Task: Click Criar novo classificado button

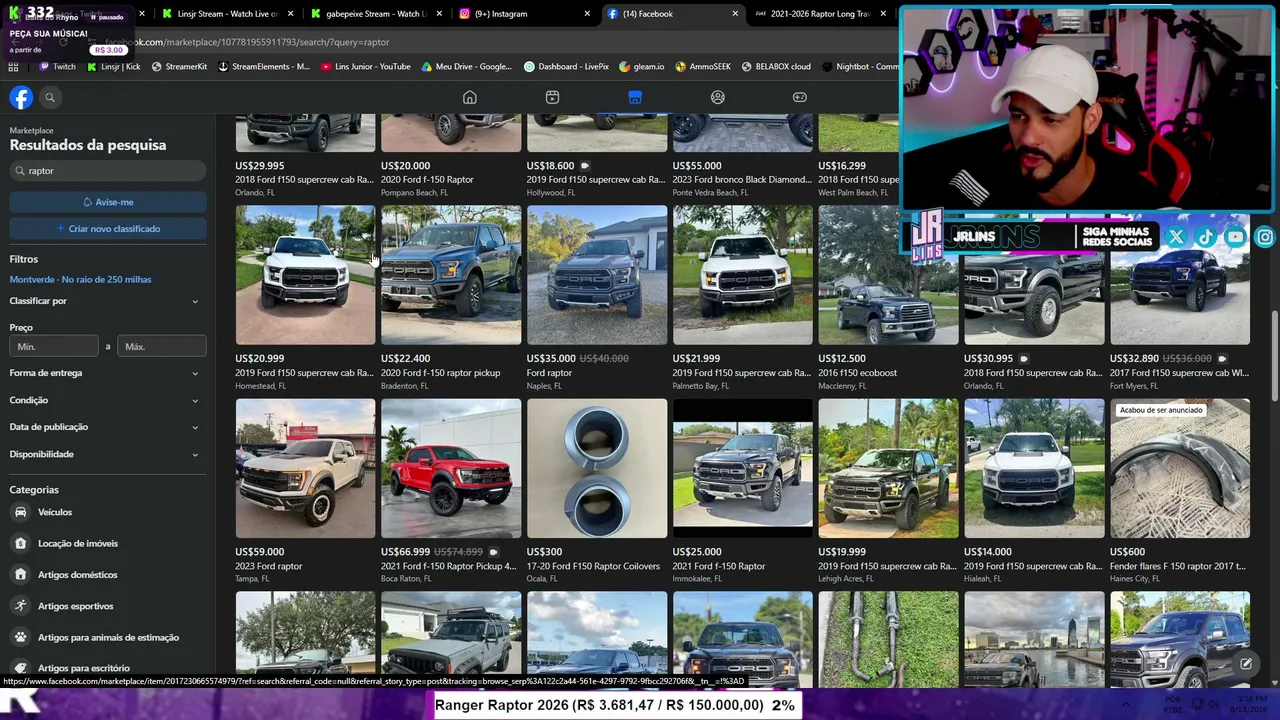Action: 108,229
